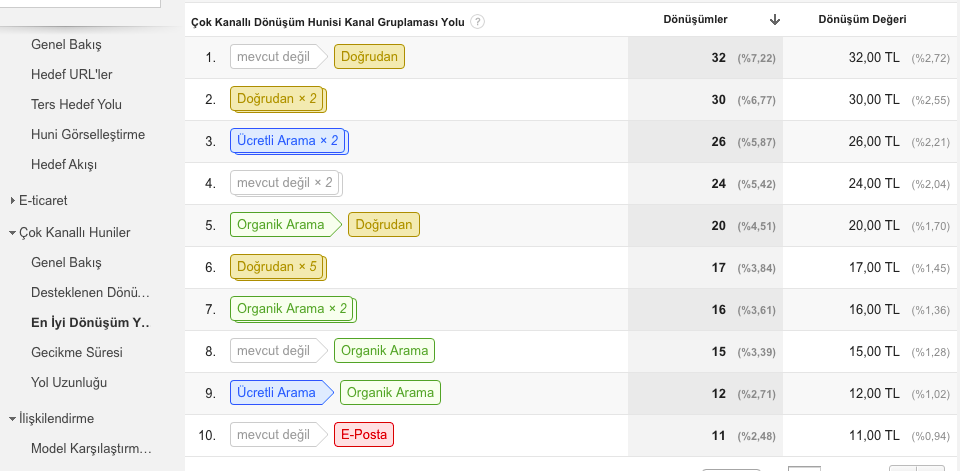
Task: Click the sort descending arrow icon
Action: (775, 20)
